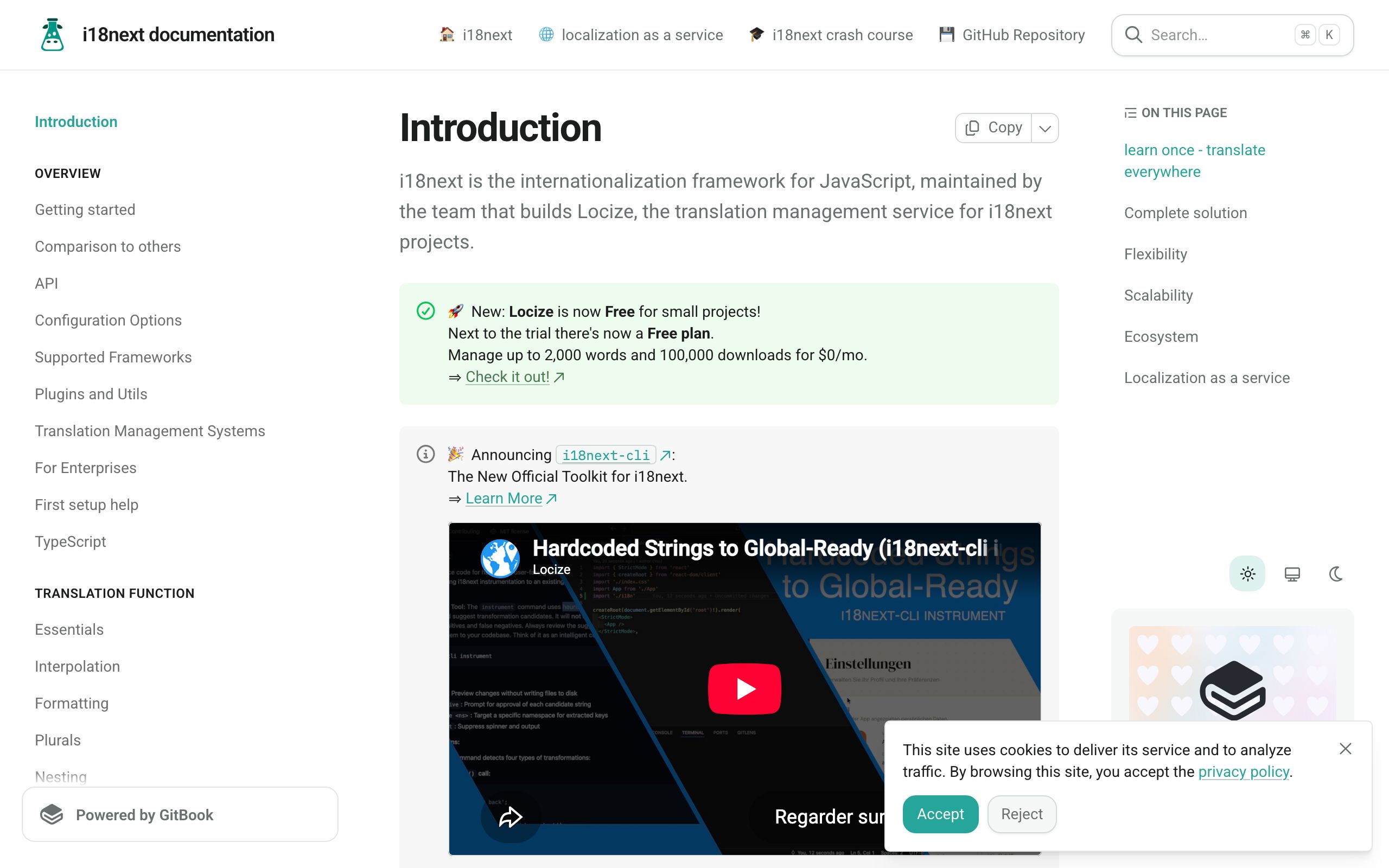Switch to system theme monitor icon
Viewport: 1389px width, 868px height.
1292,573
